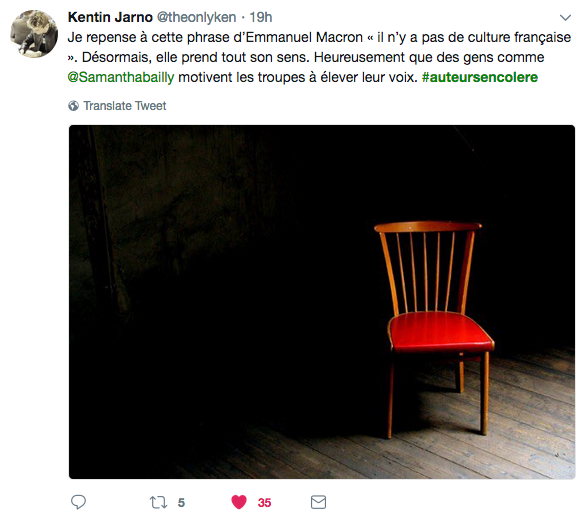Open the tweet options chevron dropdown
This screenshot has width=585, height=520.
[x=566, y=18]
